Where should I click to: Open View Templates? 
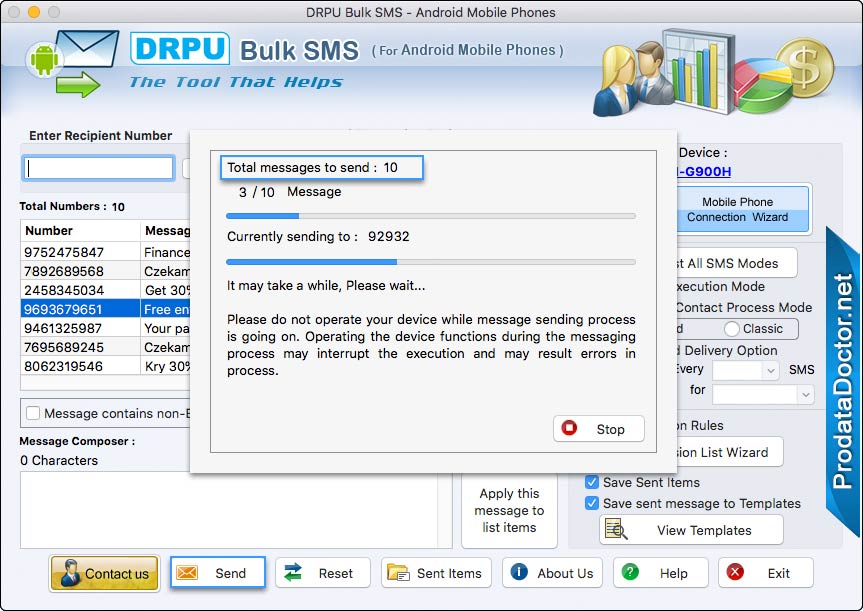tap(691, 530)
